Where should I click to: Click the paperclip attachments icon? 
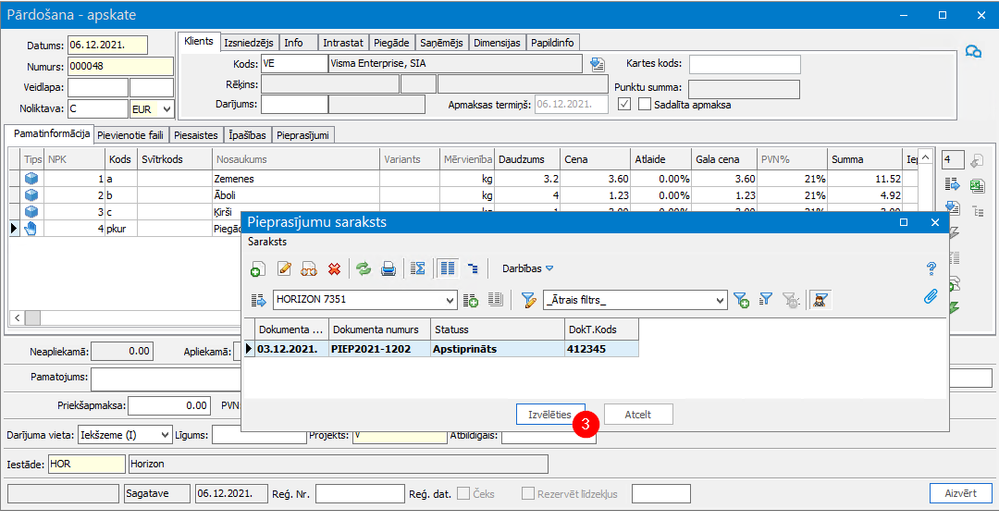(x=931, y=296)
